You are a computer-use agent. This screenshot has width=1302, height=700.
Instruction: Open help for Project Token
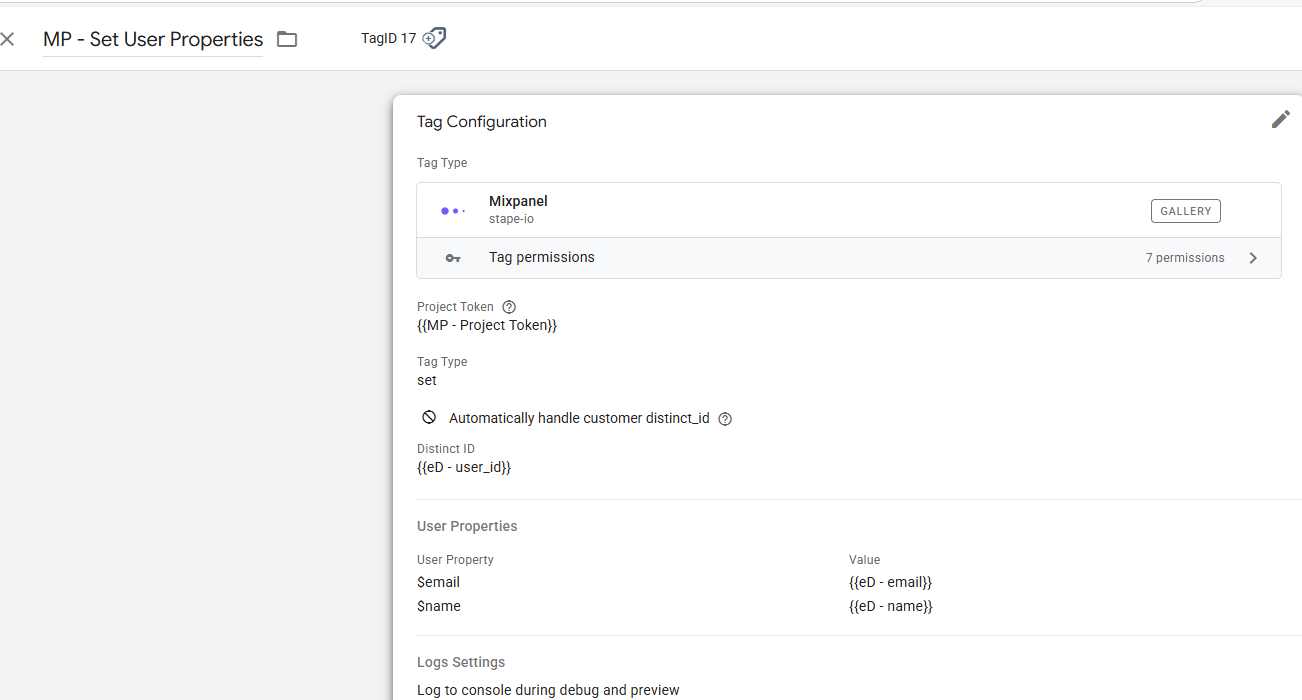click(509, 307)
